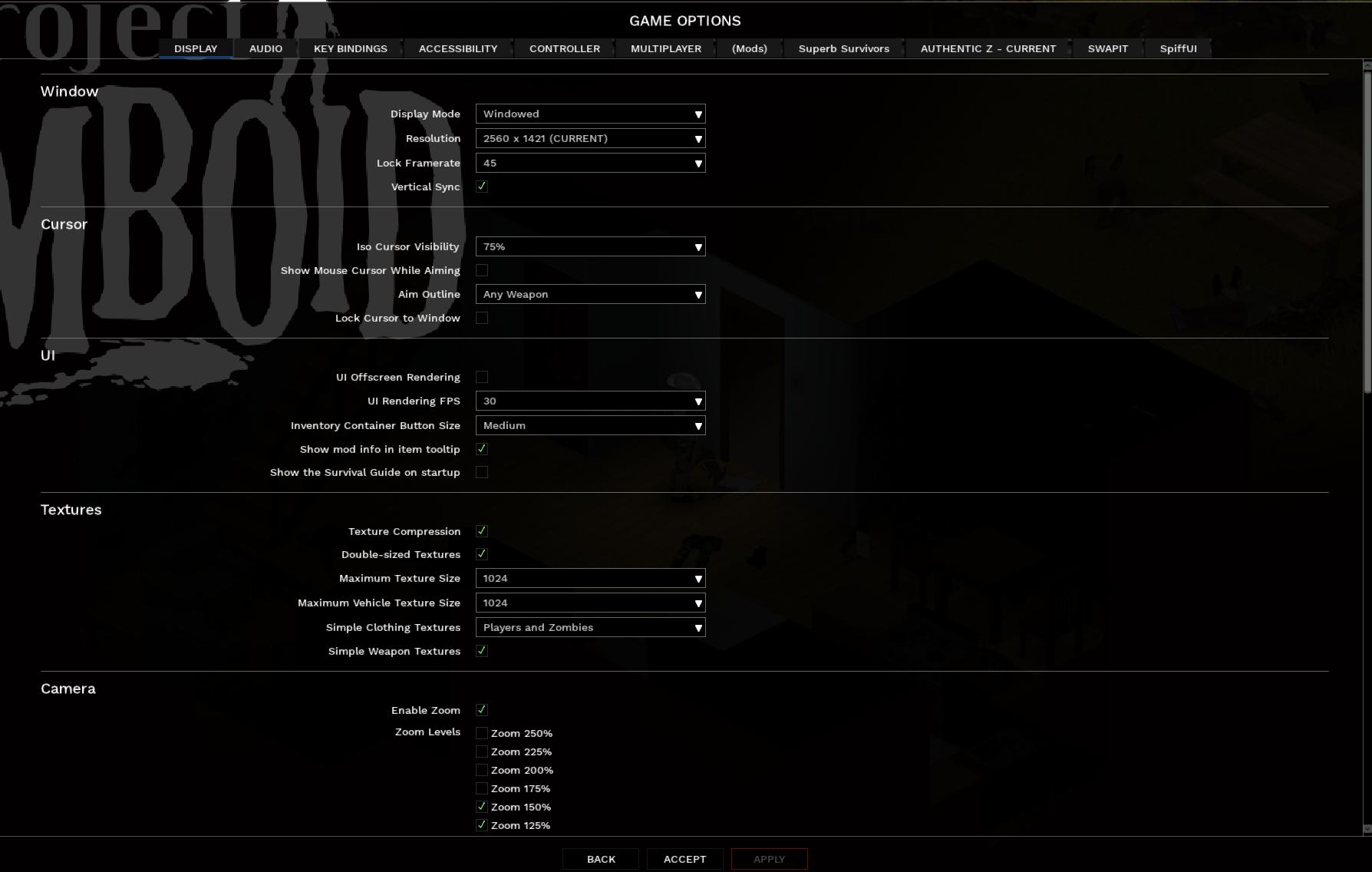Uncheck Show mod info in item tooltip
The image size is (1372, 872).
(x=482, y=449)
